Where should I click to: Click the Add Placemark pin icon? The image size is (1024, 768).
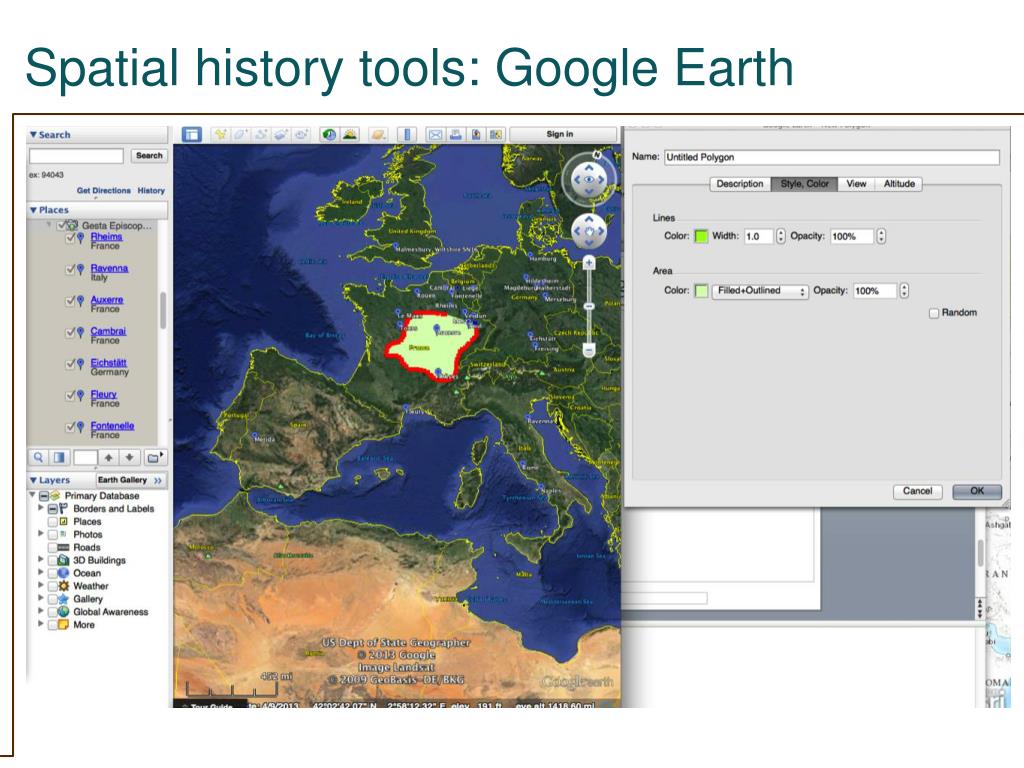220,135
